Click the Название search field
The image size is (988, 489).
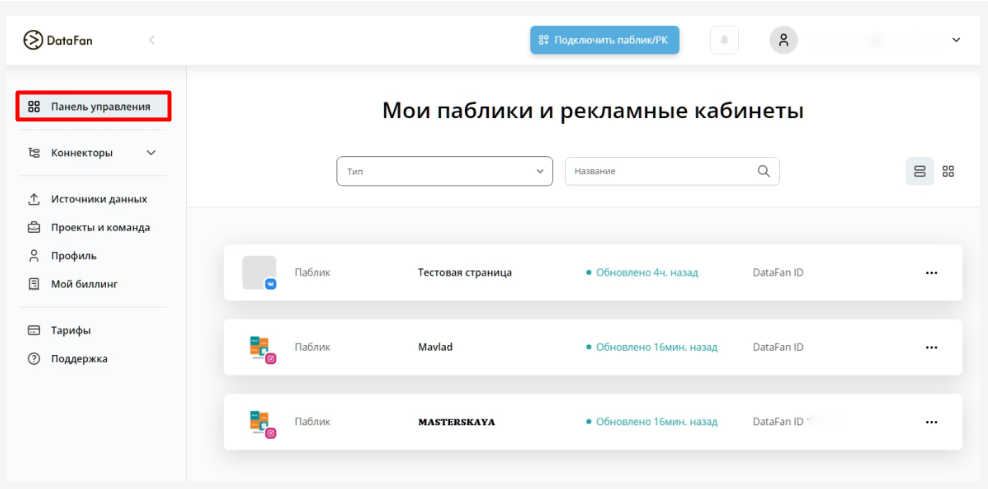pos(660,171)
